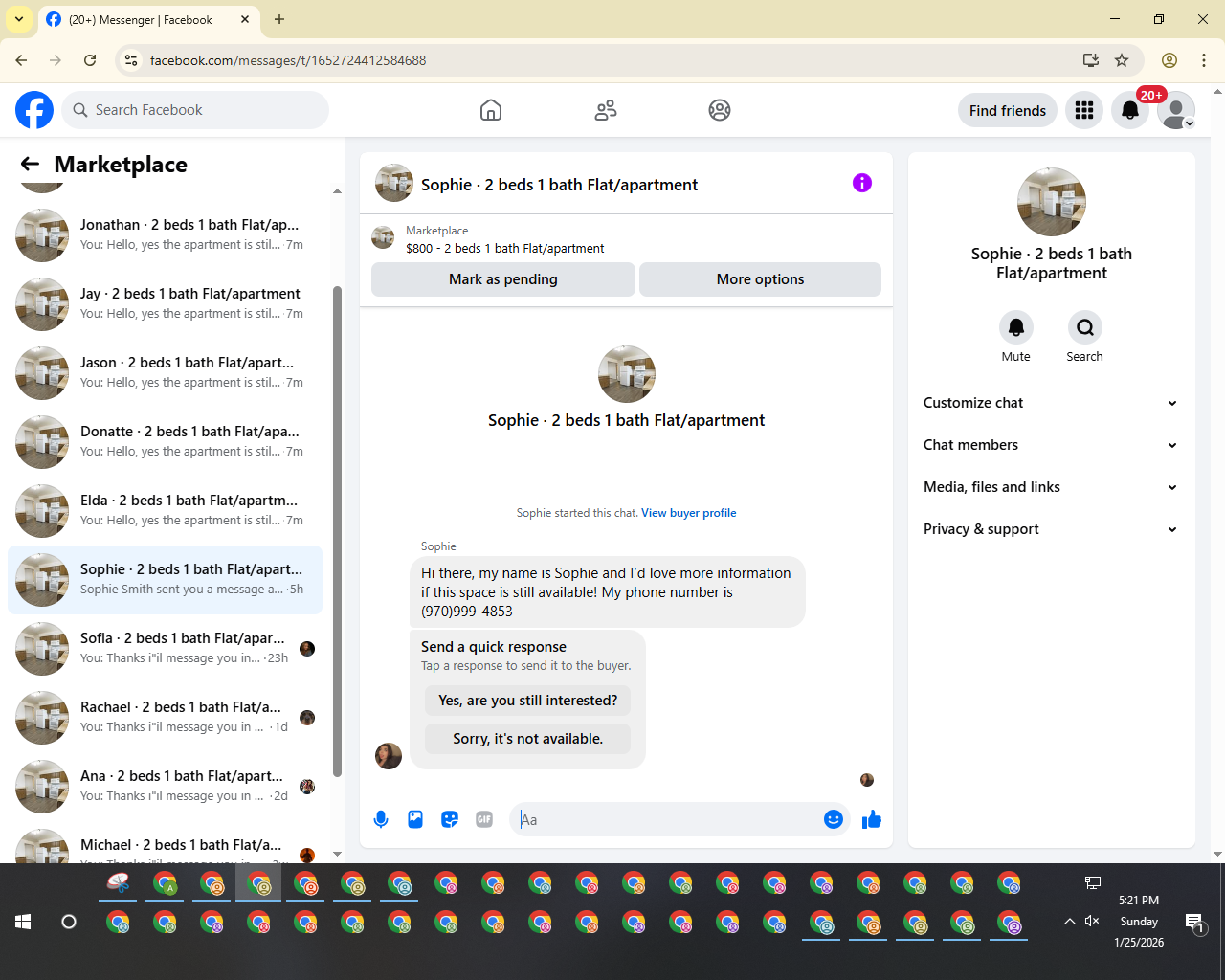Select Sophie's conversation in the list
This screenshot has height=980, width=1225.
[x=165, y=580]
